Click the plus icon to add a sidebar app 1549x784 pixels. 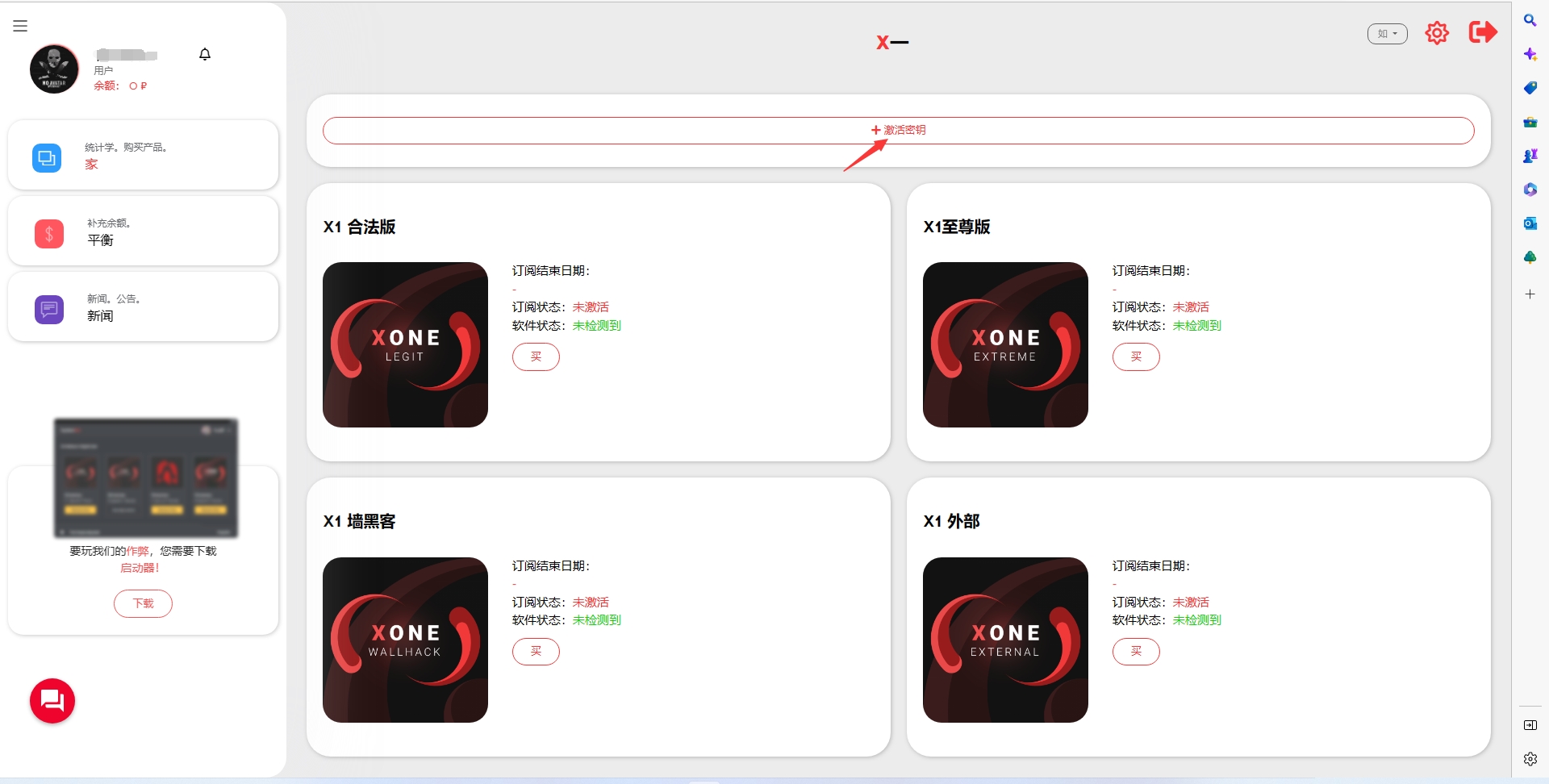click(x=1530, y=294)
